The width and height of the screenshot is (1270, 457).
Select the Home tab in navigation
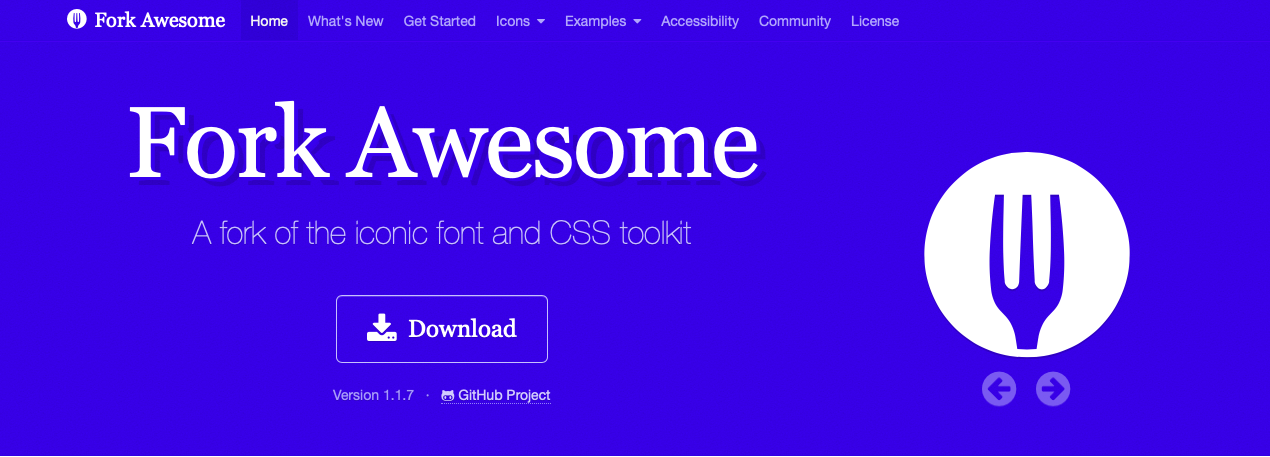click(x=269, y=21)
